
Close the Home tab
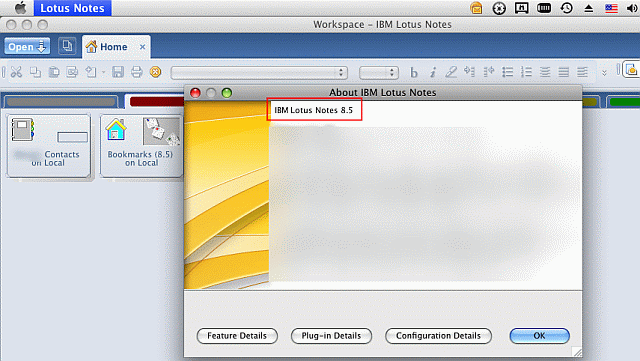click(x=142, y=47)
